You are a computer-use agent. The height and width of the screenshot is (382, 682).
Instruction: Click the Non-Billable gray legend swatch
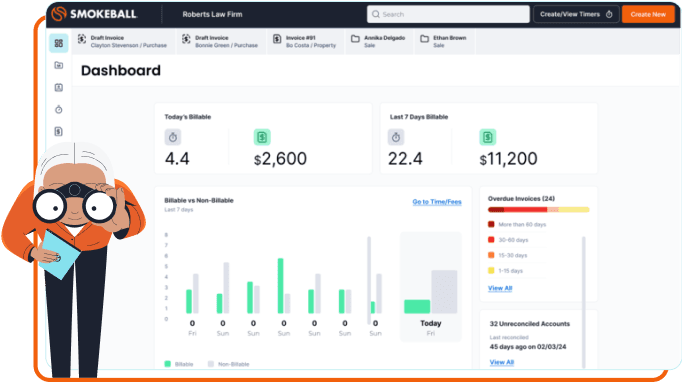click(211, 364)
